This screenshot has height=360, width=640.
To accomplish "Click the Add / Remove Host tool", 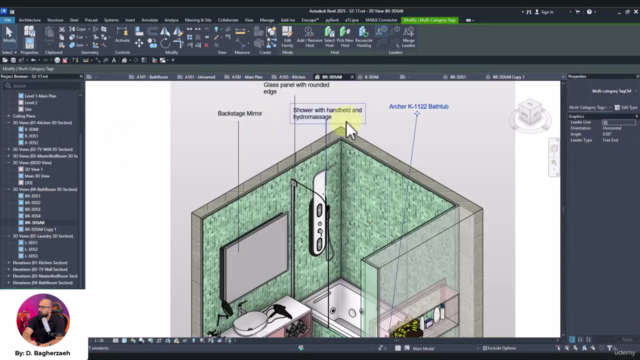I will pyautogui.click(x=309, y=37).
